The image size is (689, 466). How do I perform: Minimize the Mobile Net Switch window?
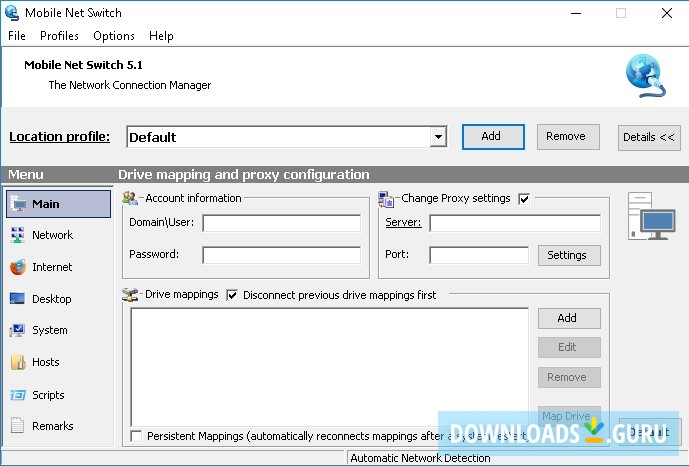click(x=576, y=13)
